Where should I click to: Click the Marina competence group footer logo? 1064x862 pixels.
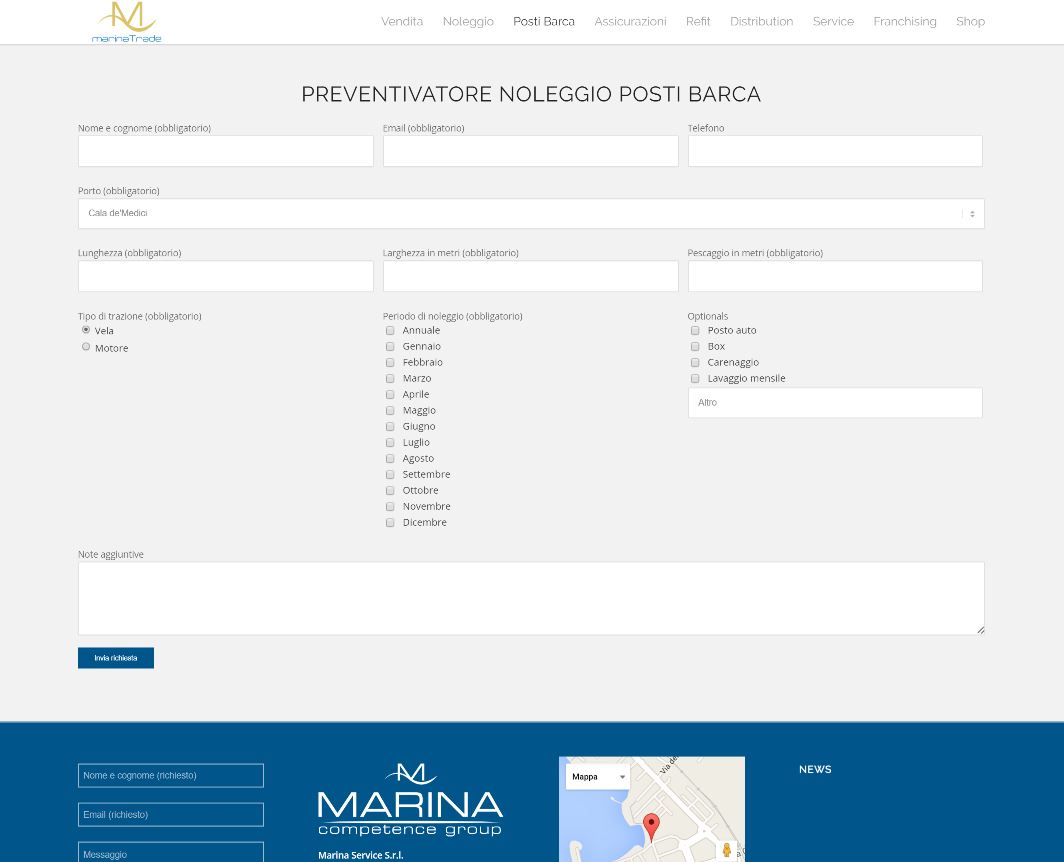[x=410, y=800]
